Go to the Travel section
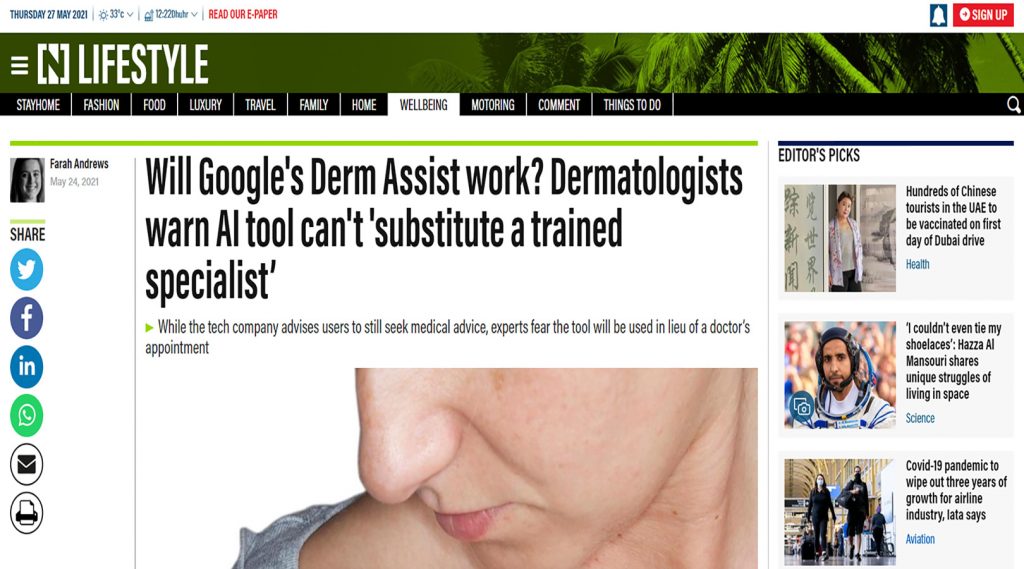The height and width of the screenshot is (569, 1024). (x=260, y=105)
